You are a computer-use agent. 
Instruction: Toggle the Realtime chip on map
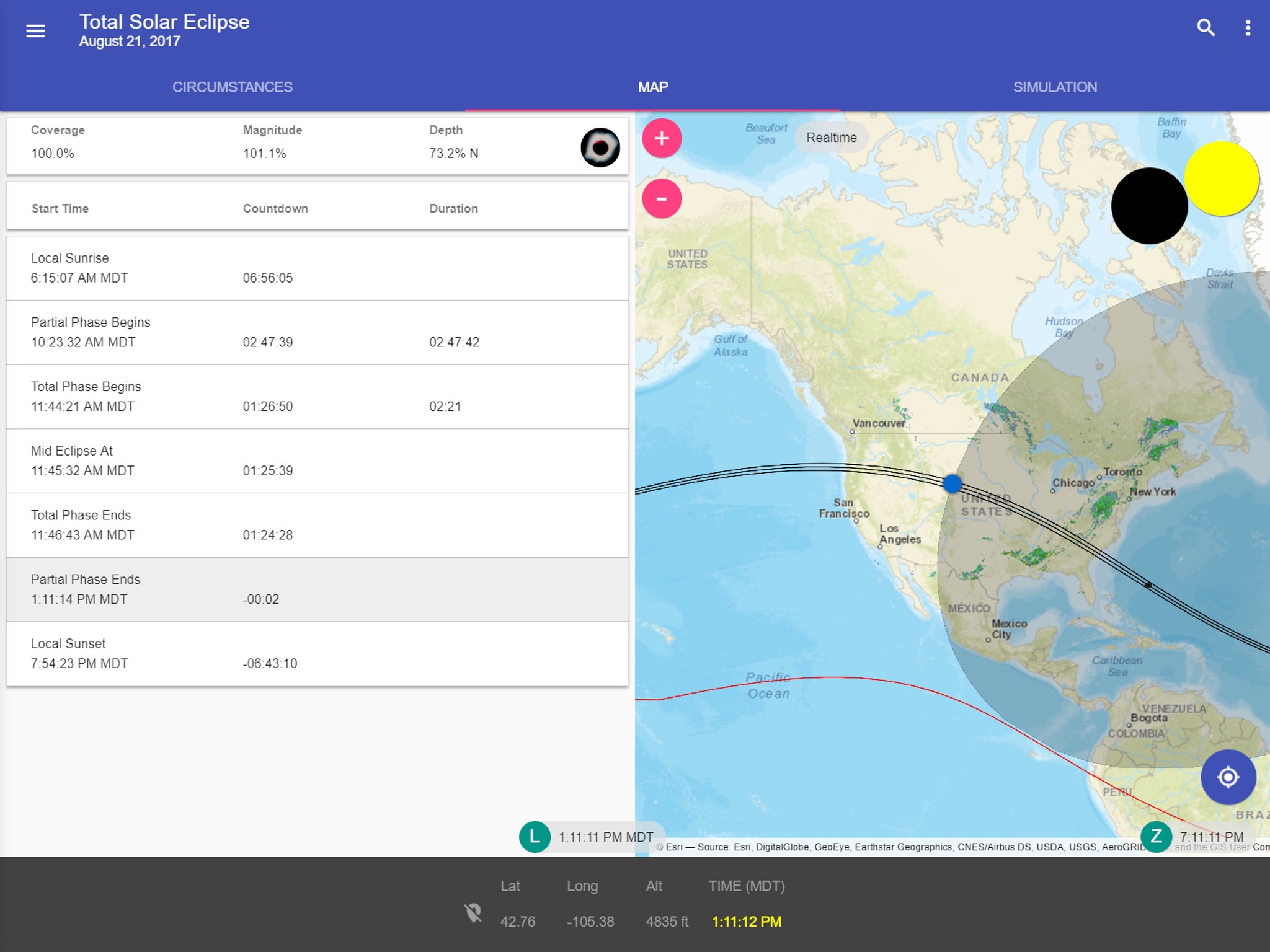(831, 138)
